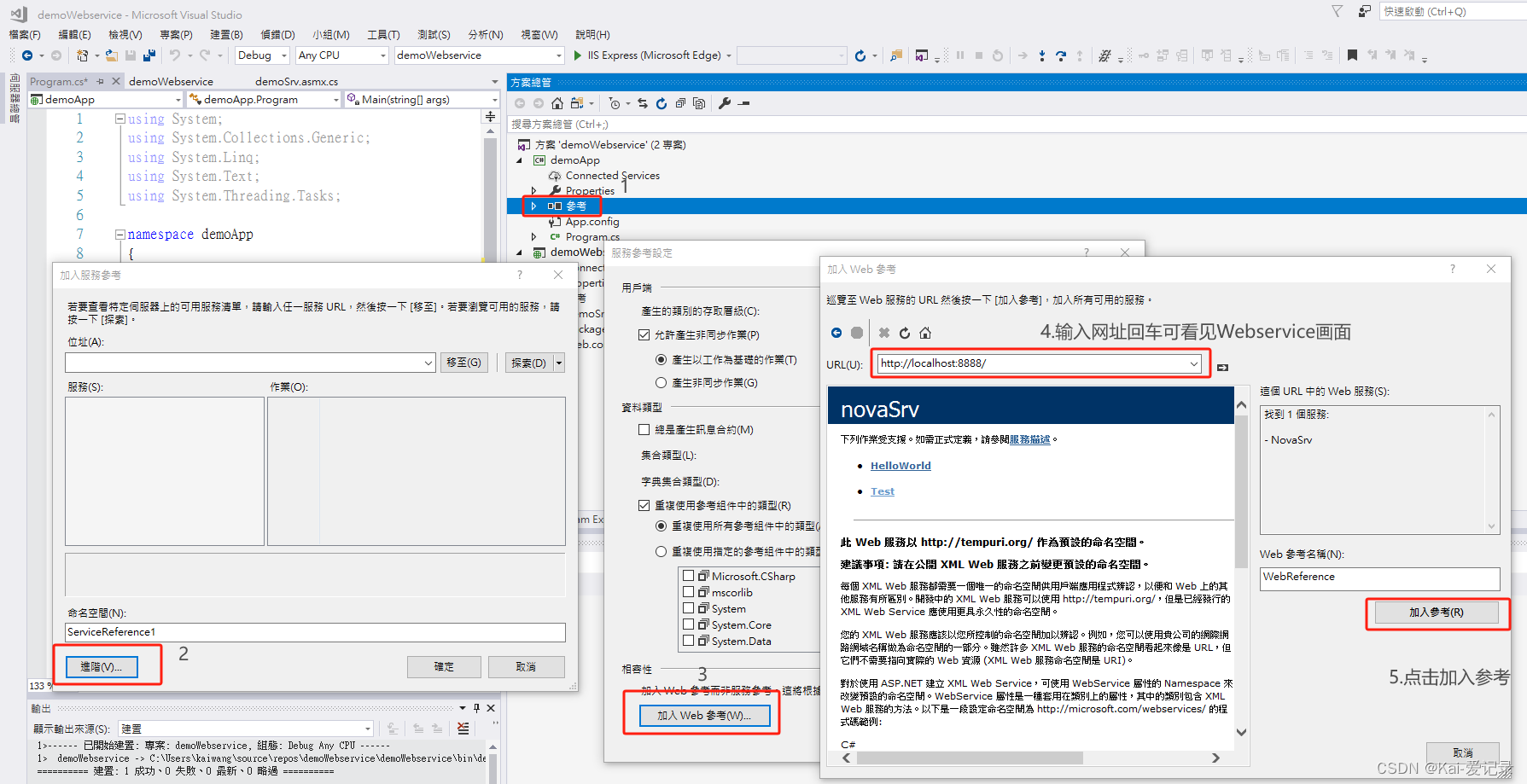The image size is (1527, 784).
Task: Toggle 總是產生訊息合約 checkbox
Action: tap(644, 430)
